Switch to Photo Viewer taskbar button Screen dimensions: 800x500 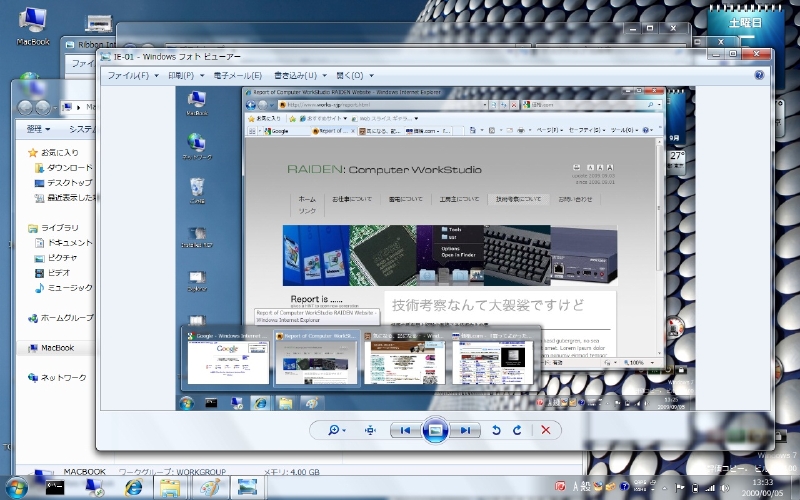point(247,488)
